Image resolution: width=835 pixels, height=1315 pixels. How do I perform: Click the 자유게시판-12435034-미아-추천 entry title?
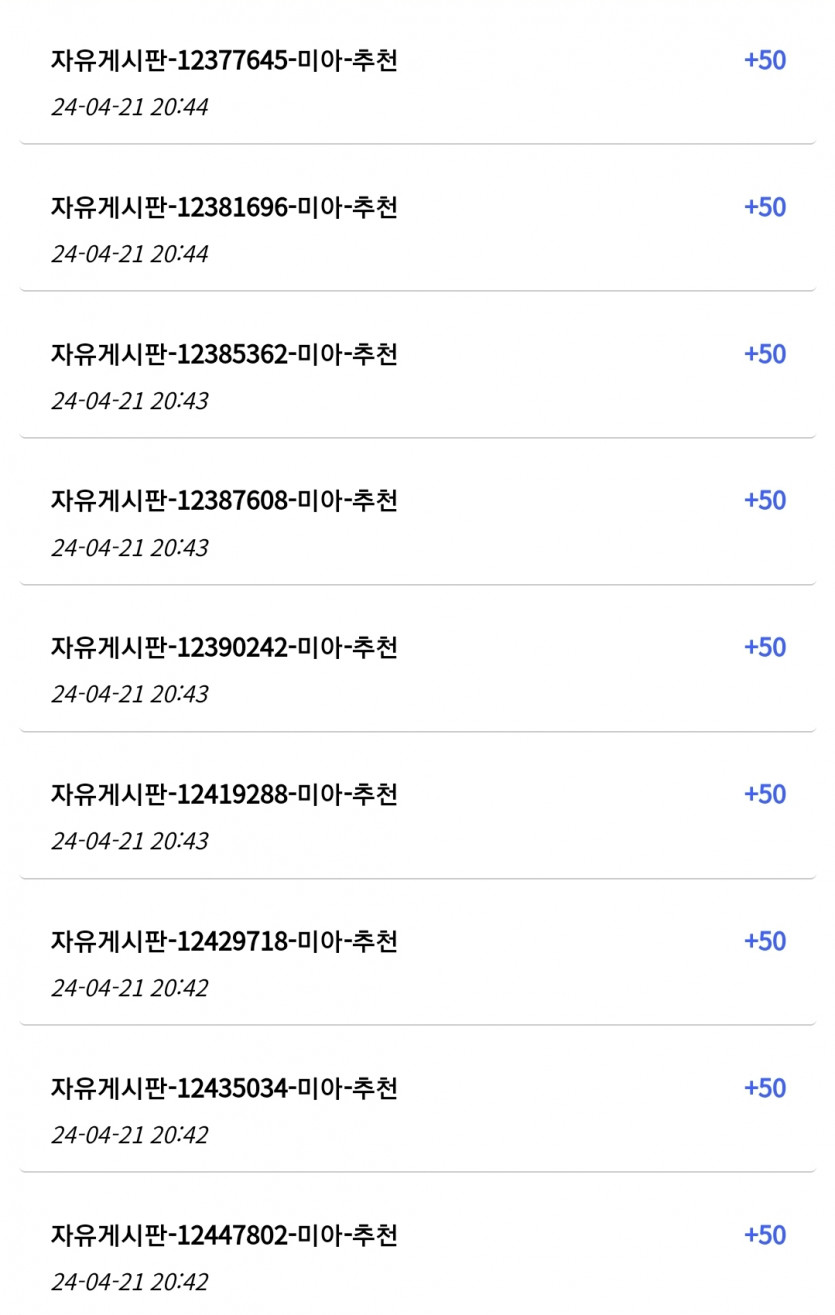tap(224, 1088)
